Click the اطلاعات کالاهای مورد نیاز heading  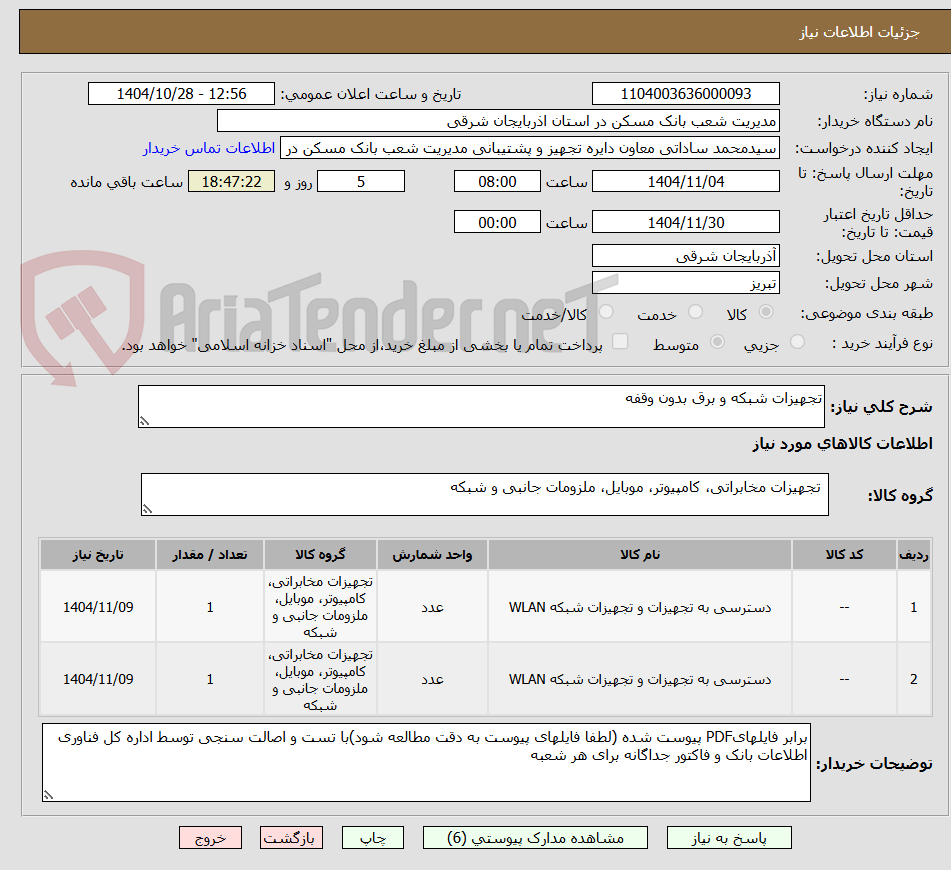842,443
